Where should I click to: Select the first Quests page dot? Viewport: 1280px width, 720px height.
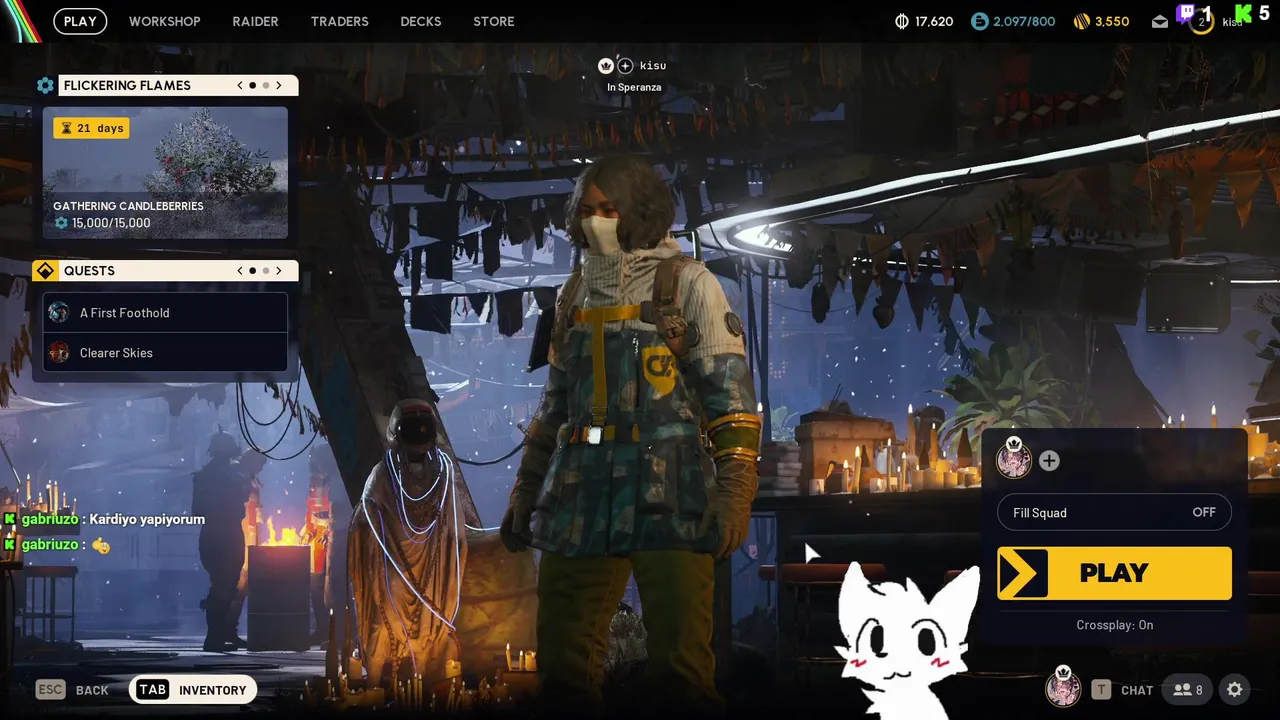252,271
